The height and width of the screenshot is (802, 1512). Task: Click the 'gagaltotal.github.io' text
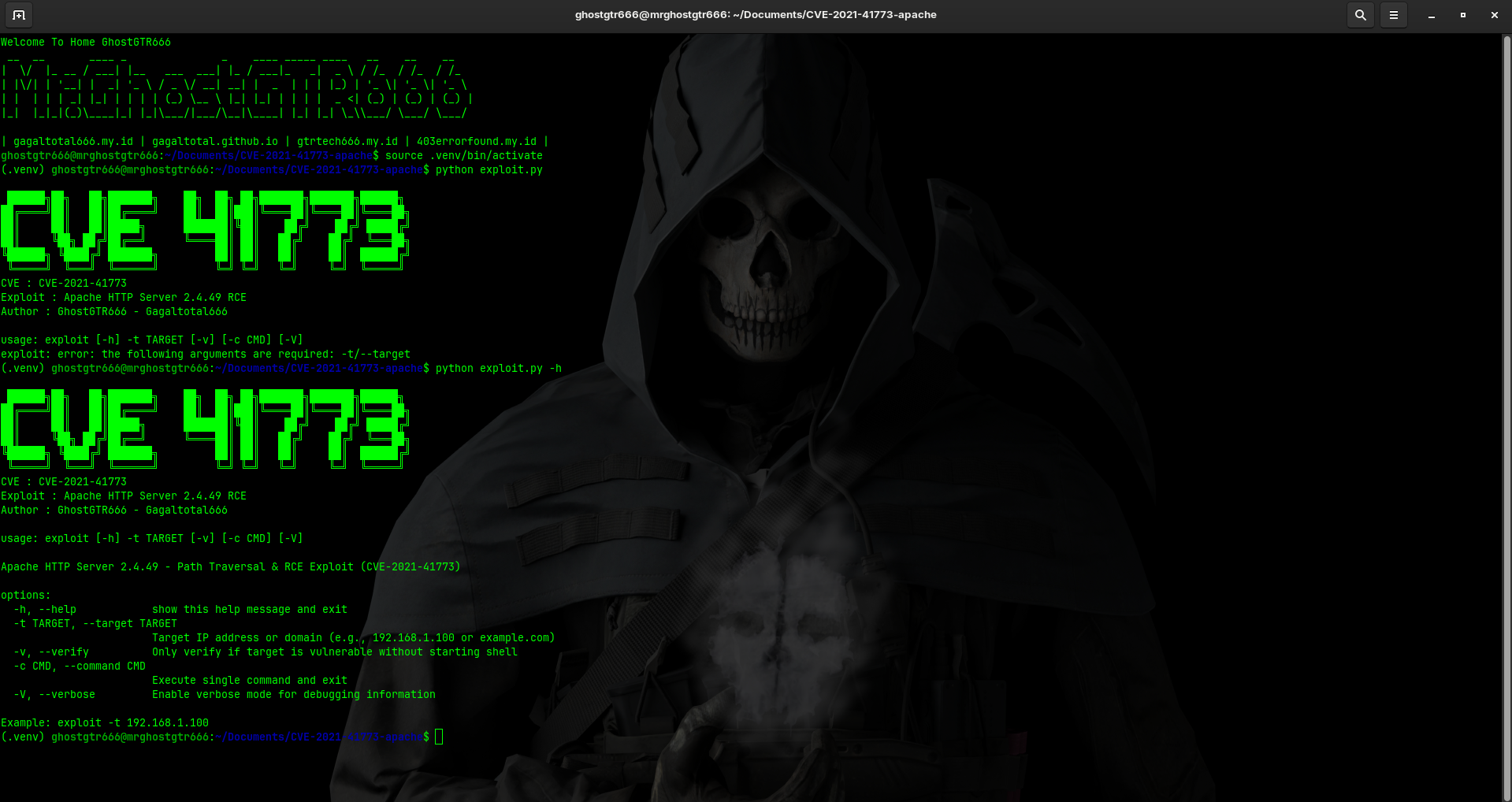[215, 142]
